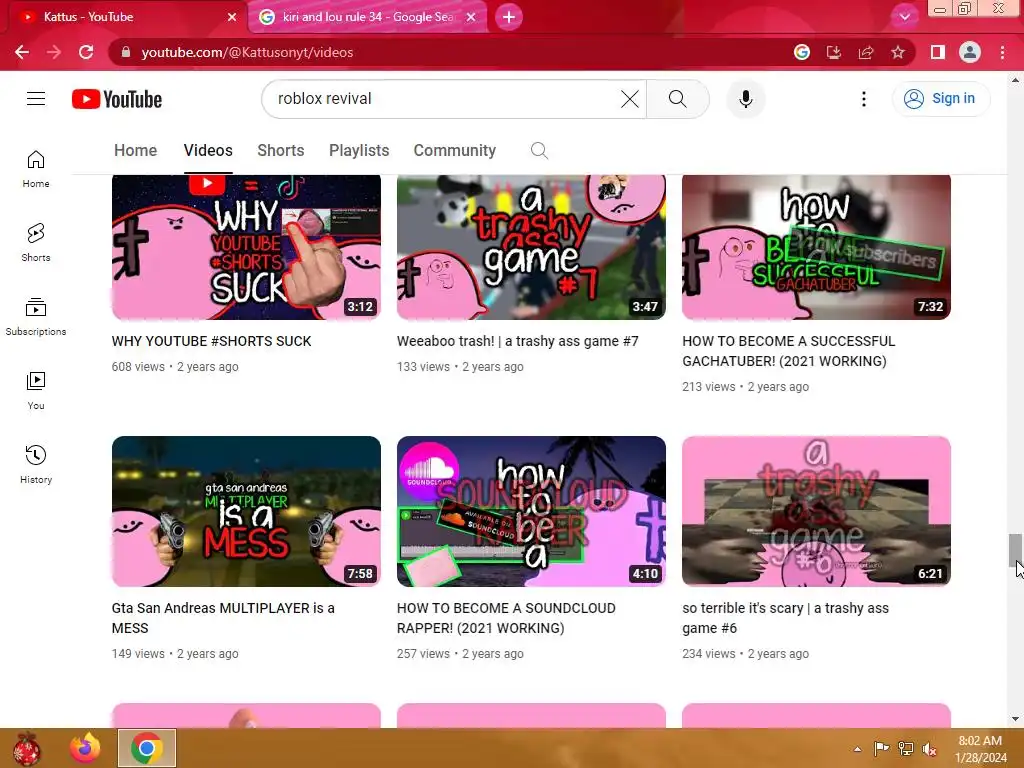Open the YouTube hamburger guide menu
The width and height of the screenshot is (1024, 768).
[x=36, y=99]
